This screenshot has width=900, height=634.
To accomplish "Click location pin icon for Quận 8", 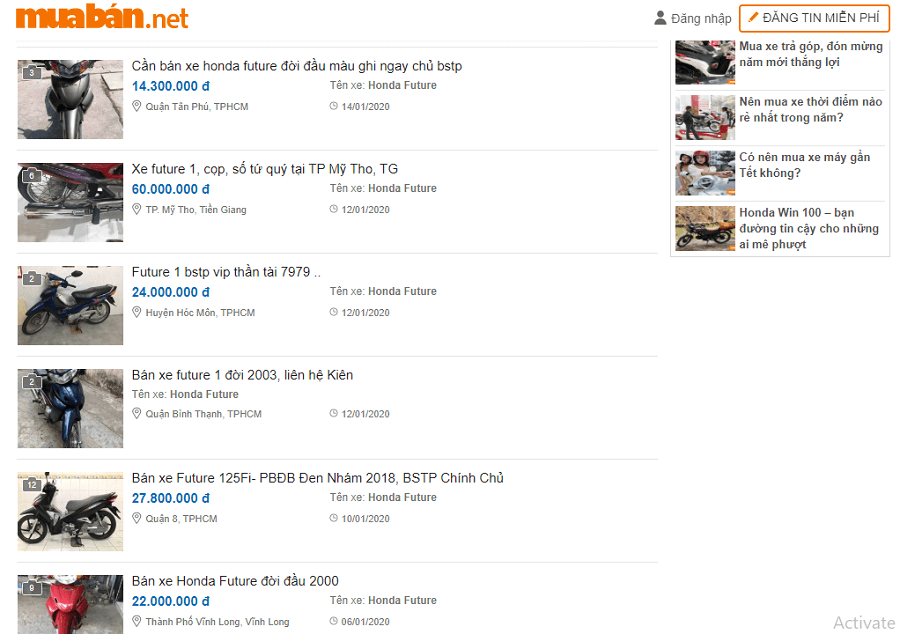I will point(137,518).
